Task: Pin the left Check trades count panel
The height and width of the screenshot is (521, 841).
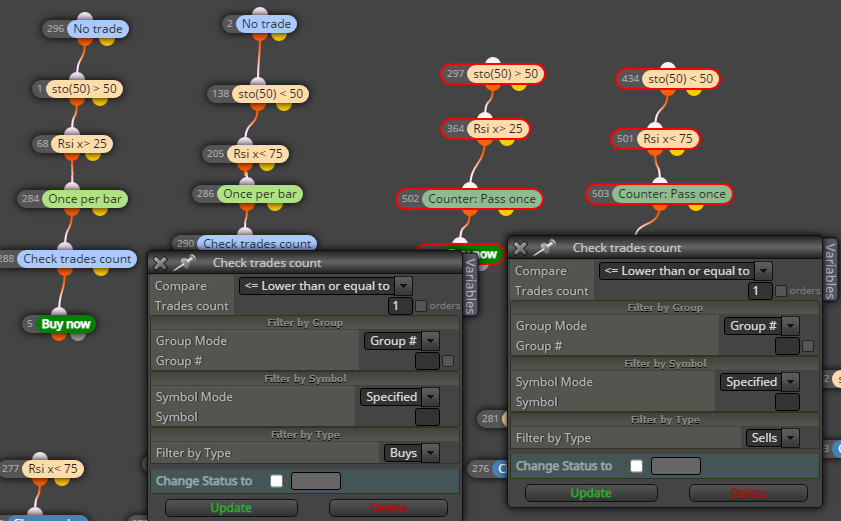Action: tap(185, 262)
